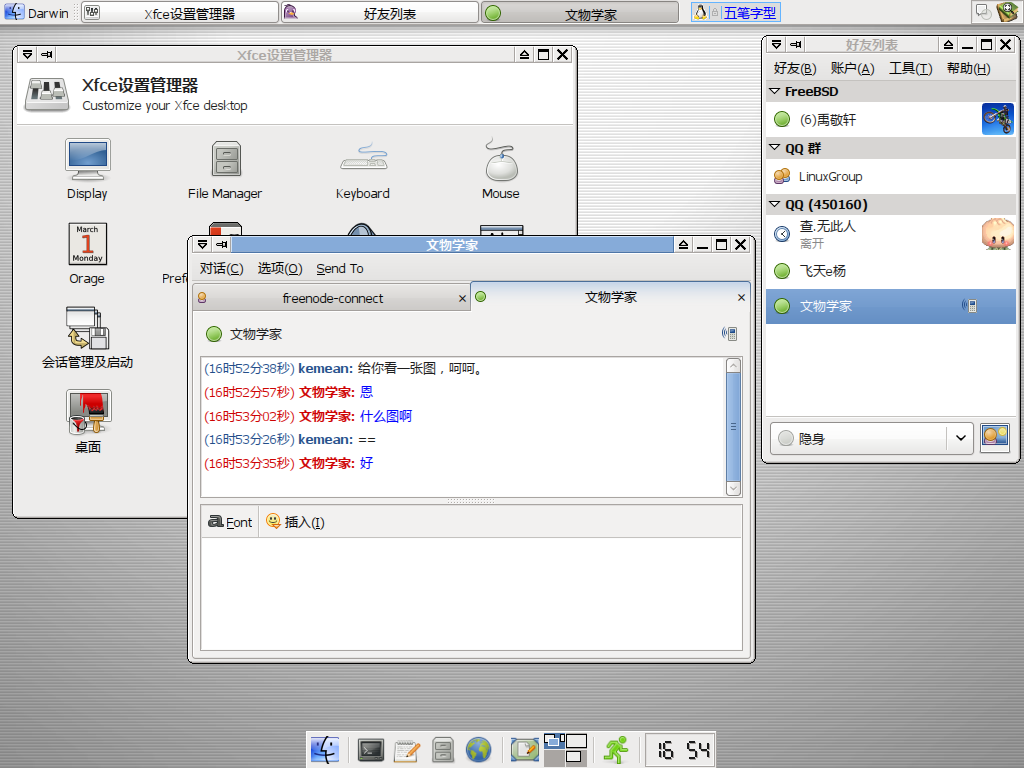Click chat scrollbar up arrow

[x=733, y=366]
